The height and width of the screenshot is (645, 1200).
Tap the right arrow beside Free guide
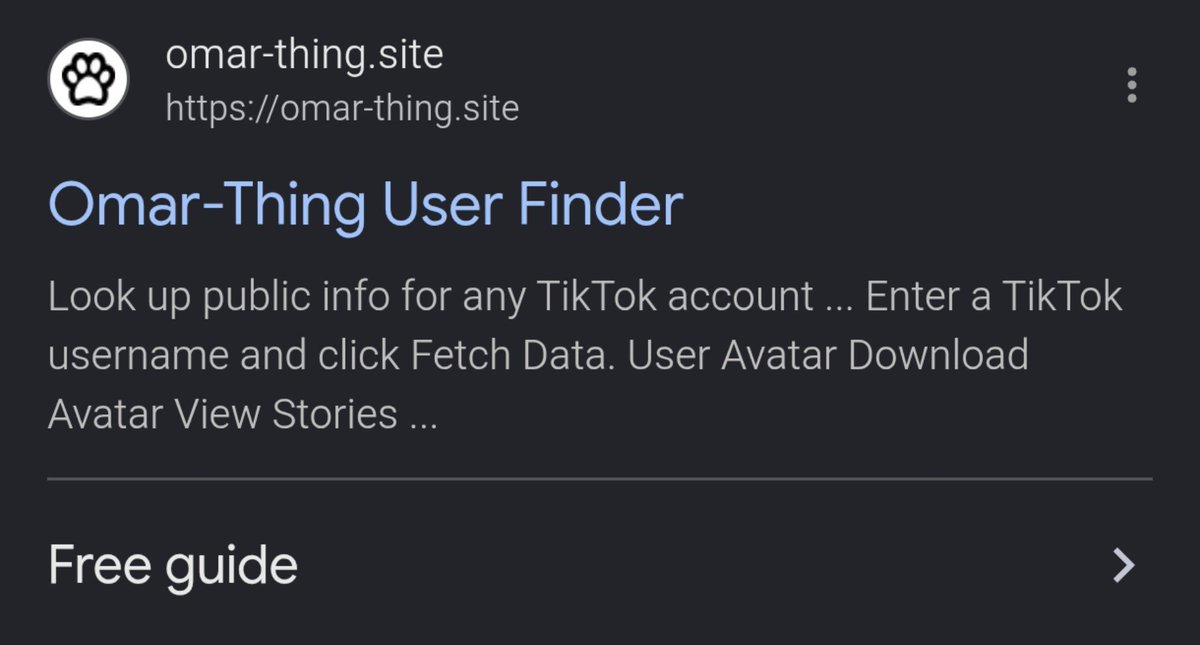1125,565
